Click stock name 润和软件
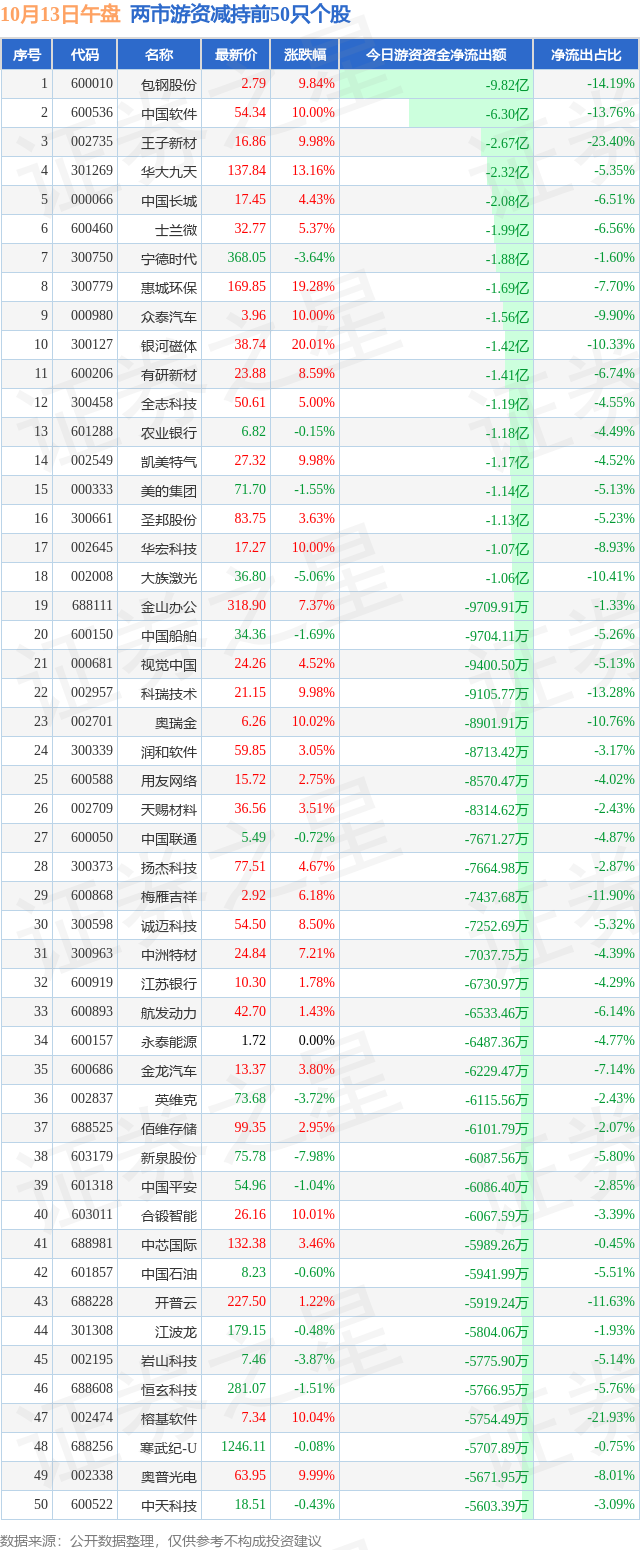 (169, 751)
